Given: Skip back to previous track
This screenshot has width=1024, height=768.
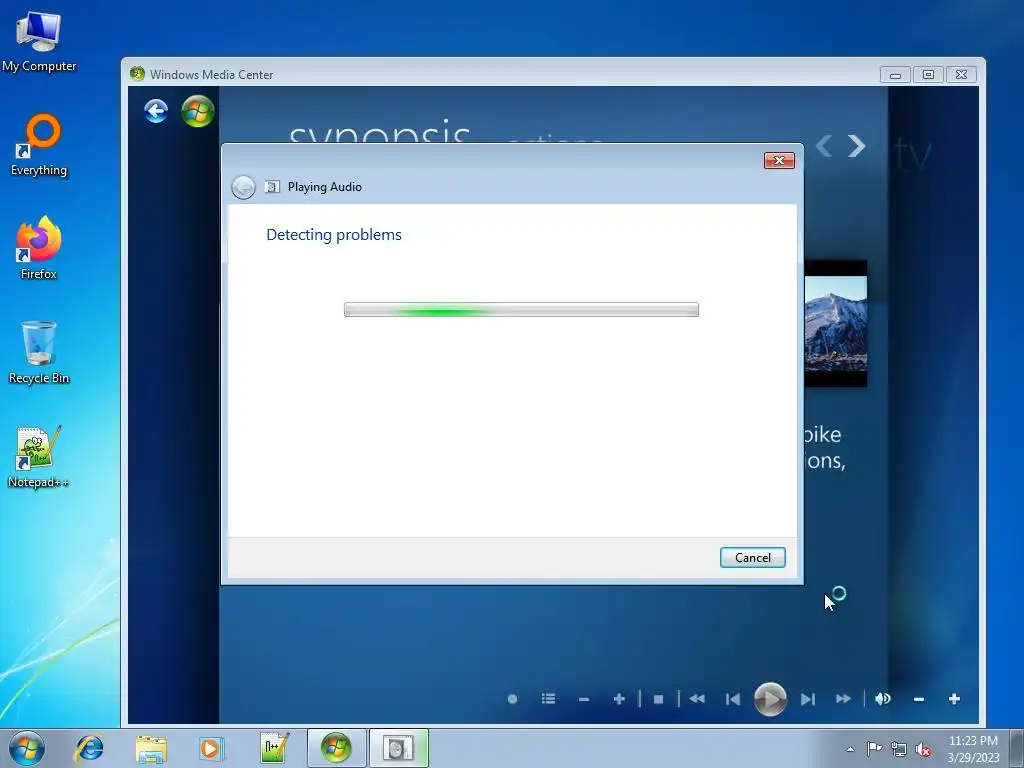Looking at the screenshot, I should (733, 699).
